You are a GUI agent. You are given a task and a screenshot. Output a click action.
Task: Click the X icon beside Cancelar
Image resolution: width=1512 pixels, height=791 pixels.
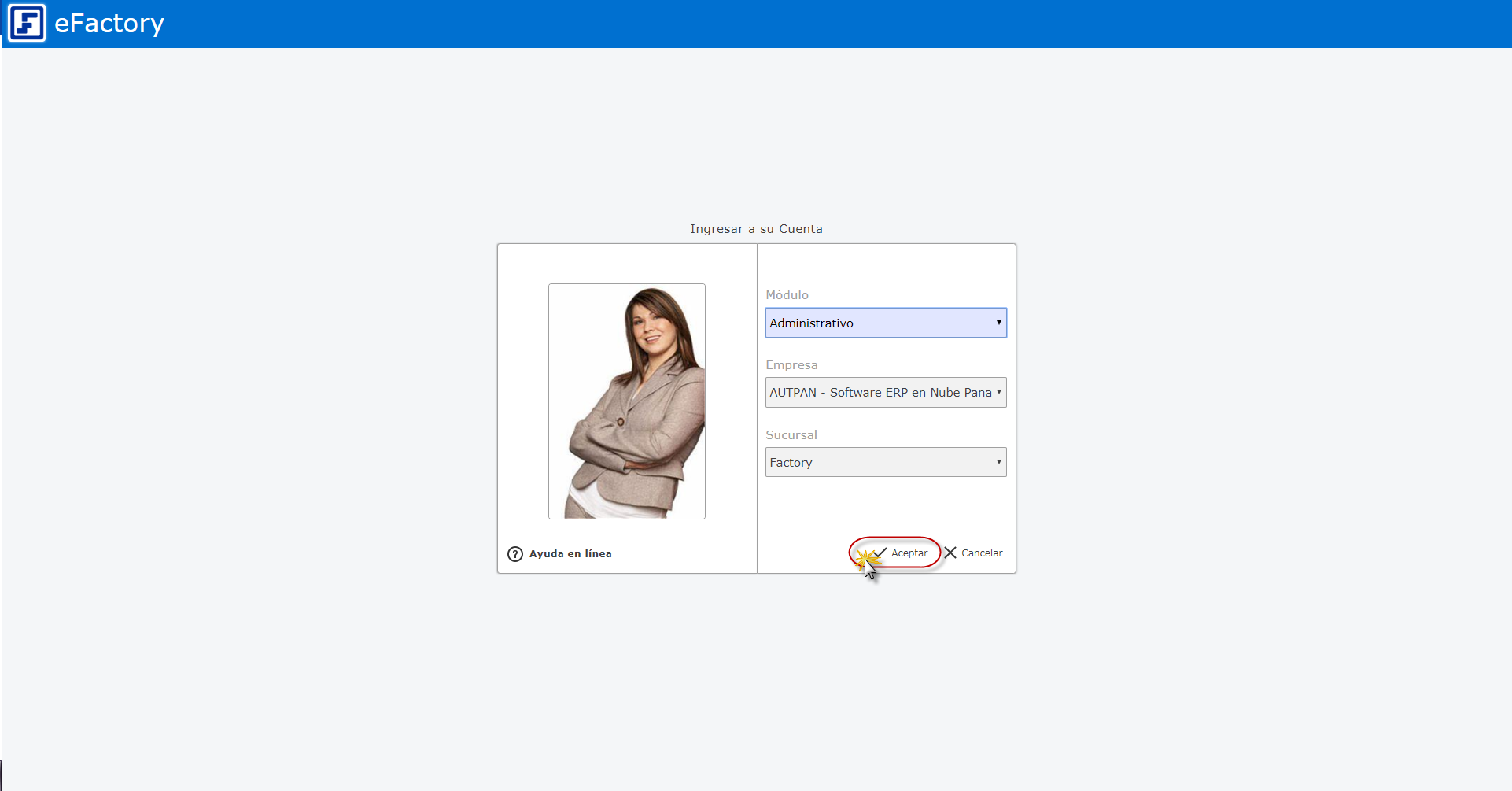pyautogui.click(x=950, y=553)
